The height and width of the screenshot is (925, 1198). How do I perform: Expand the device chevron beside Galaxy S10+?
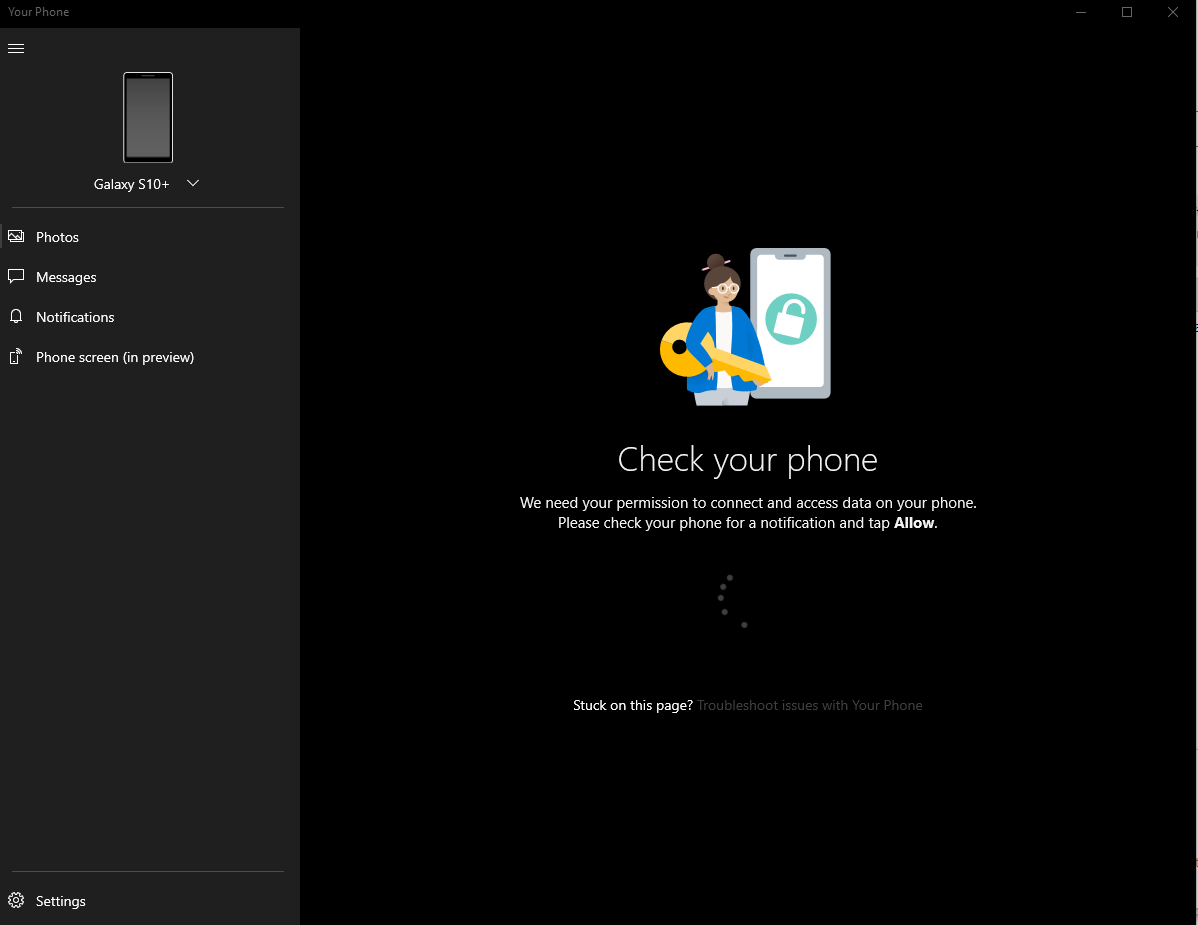click(x=193, y=183)
